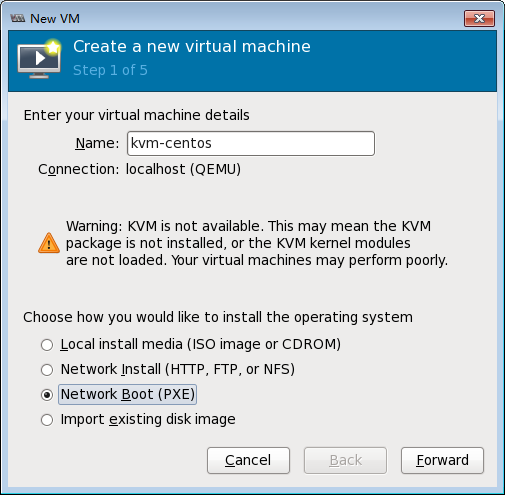Click the 'Create a new virtual machine' heading
Viewport: 505px width, 495px height.
coord(192,46)
